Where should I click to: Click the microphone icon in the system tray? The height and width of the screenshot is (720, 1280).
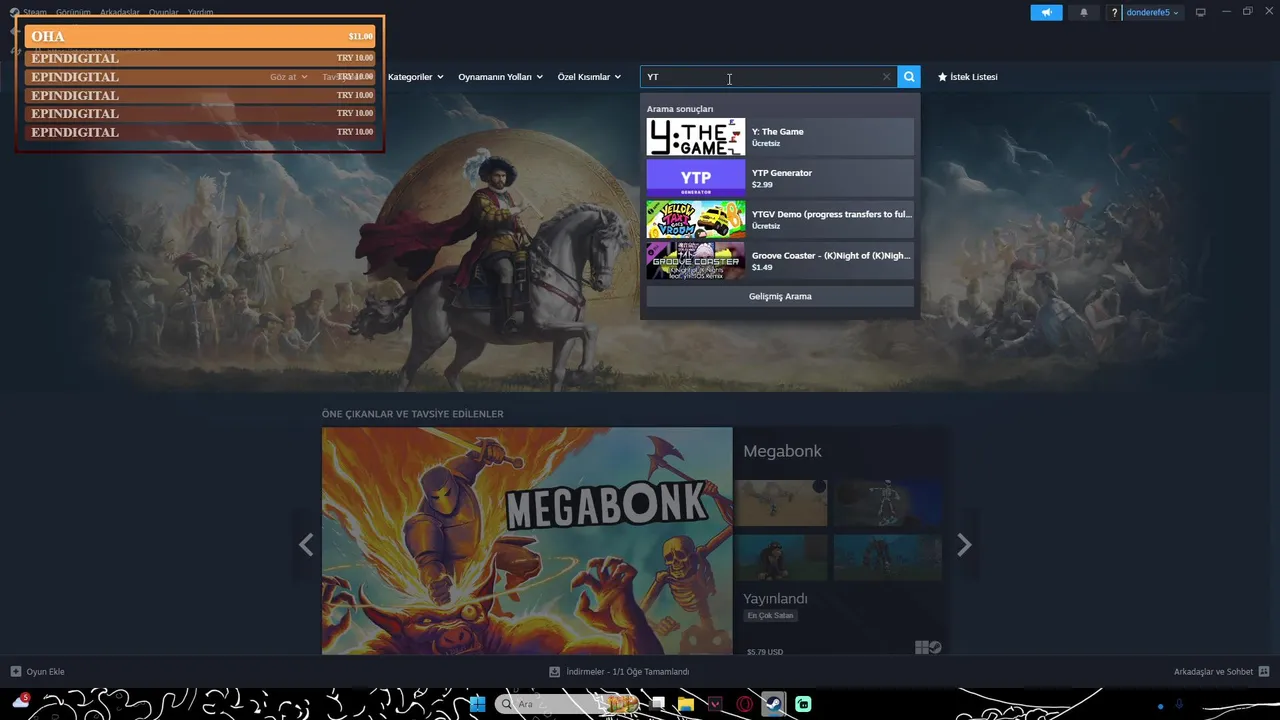pos(1179,704)
